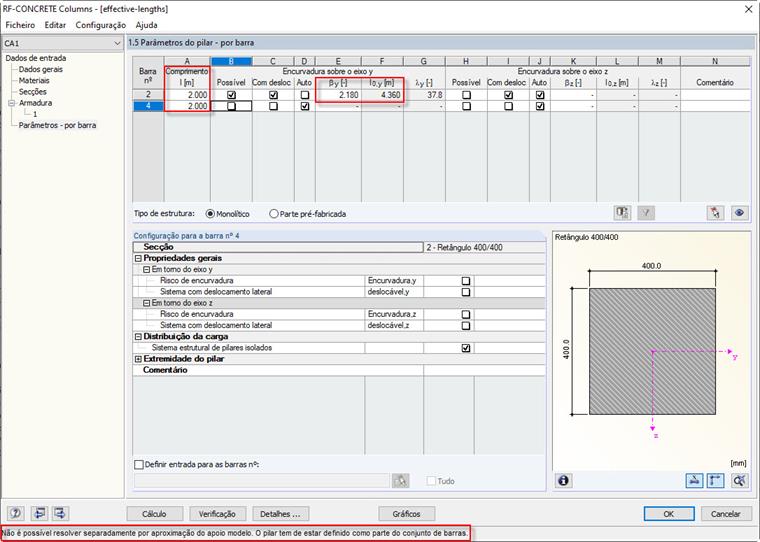Open the Detalhes... dialog
This screenshot has width=760, height=542.
280,513
